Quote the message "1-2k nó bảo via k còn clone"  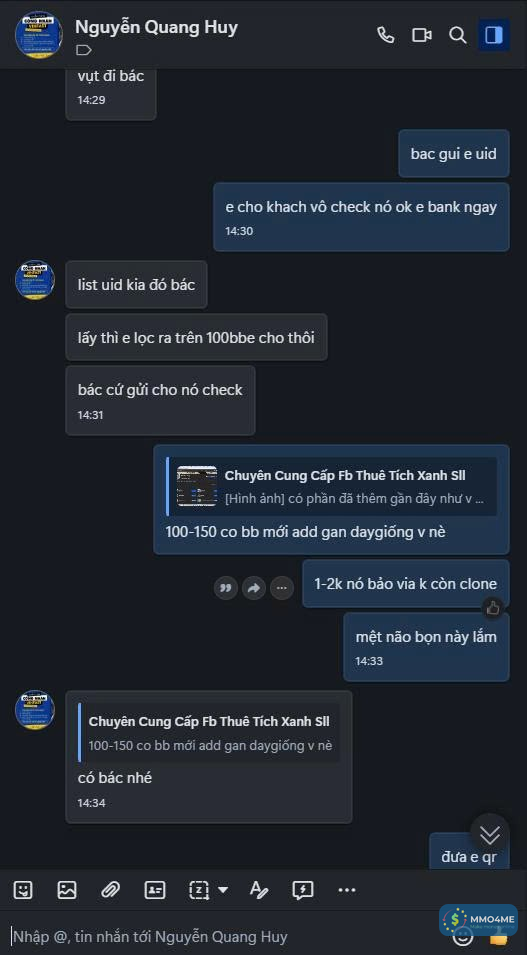point(225,588)
